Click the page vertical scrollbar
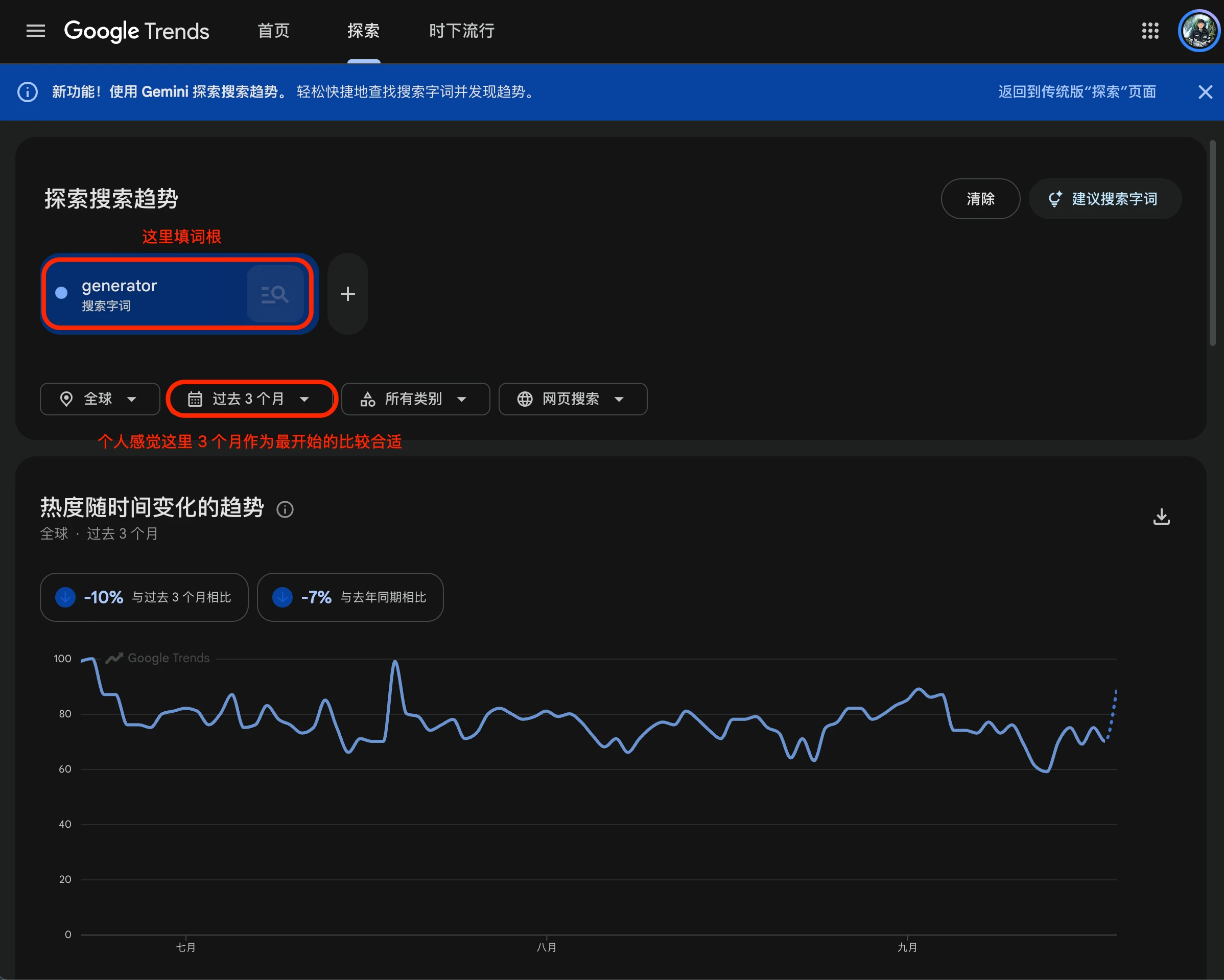1224x980 pixels. pyautogui.click(x=1212, y=244)
